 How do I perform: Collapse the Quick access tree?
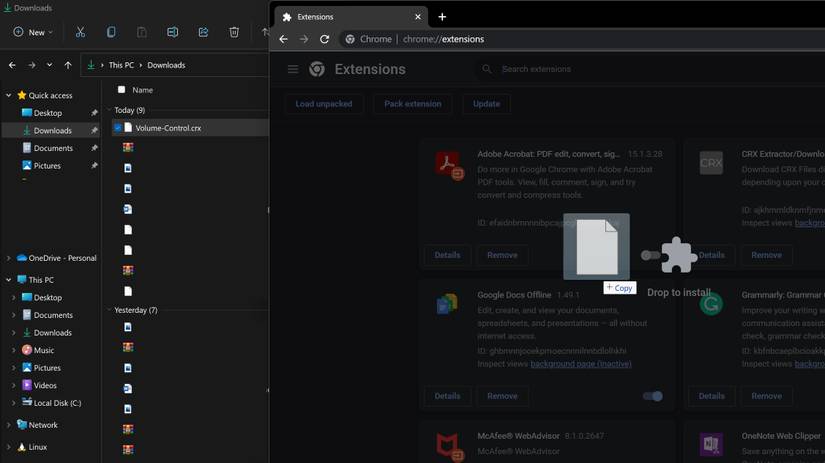[8, 95]
